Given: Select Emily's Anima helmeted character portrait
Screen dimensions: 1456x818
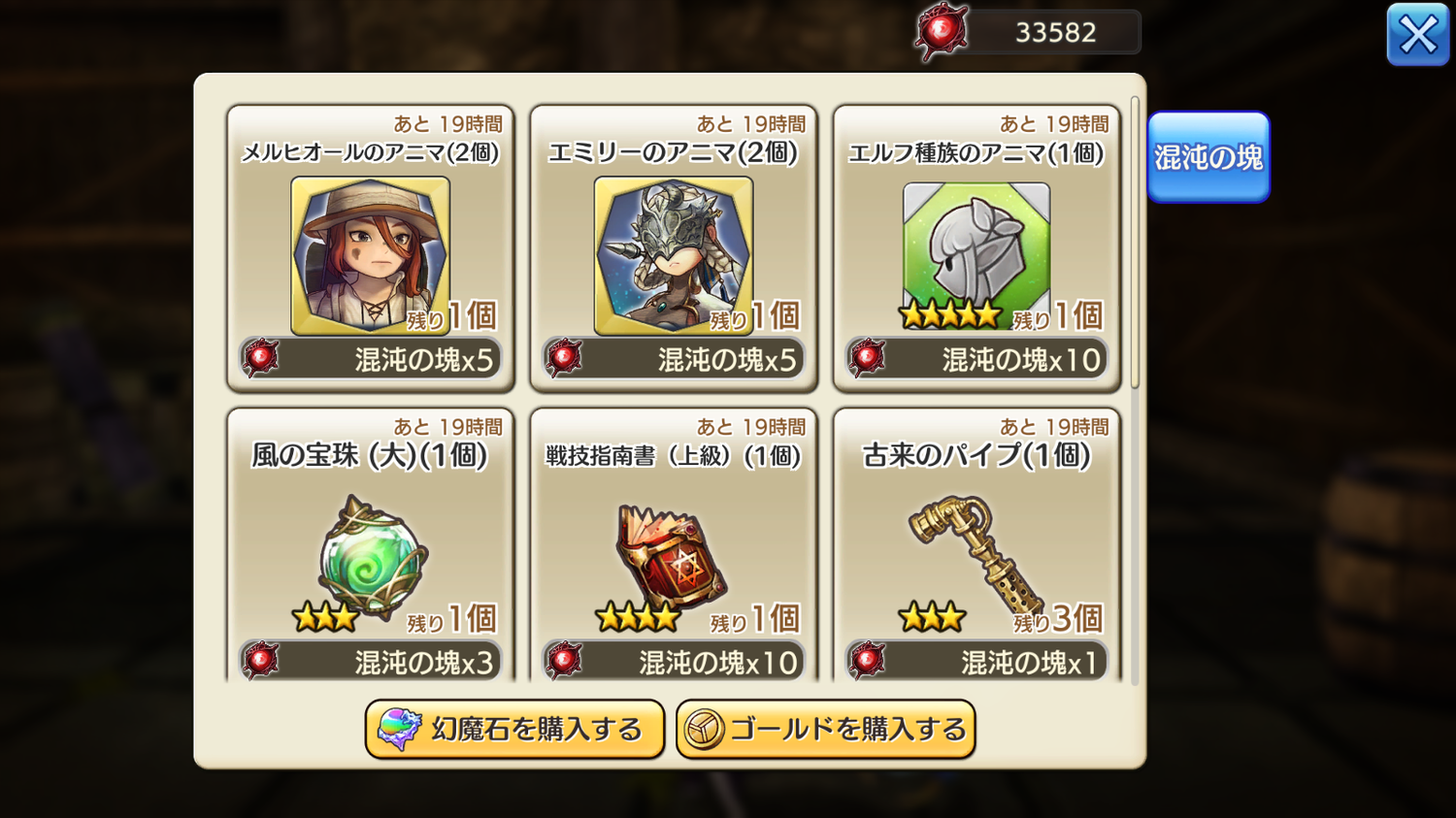Looking at the screenshot, I should 674,255.
